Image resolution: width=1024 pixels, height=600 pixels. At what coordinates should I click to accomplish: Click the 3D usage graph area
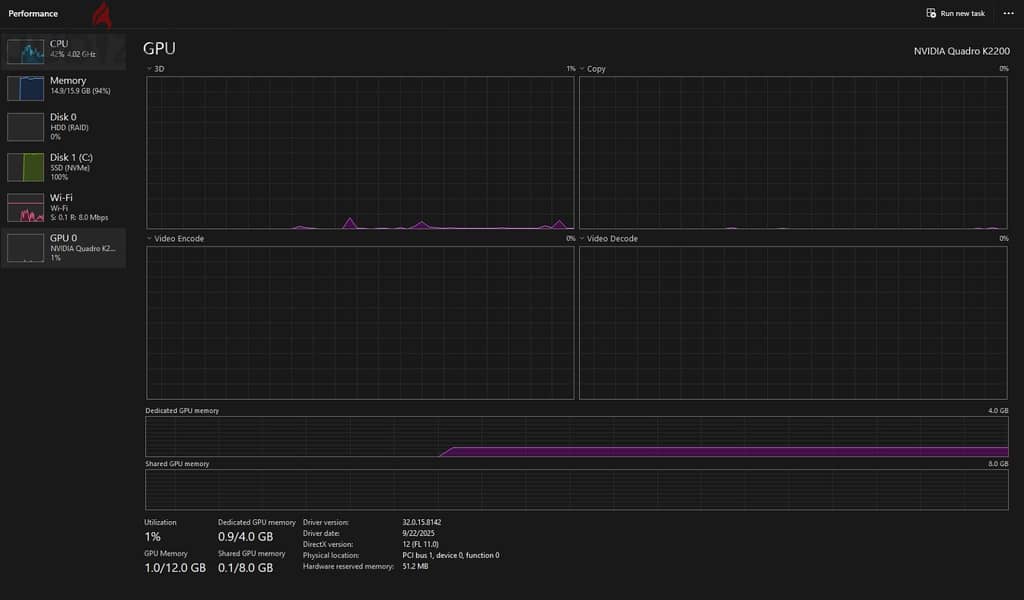pyautogui.click(x=360, y=153)
